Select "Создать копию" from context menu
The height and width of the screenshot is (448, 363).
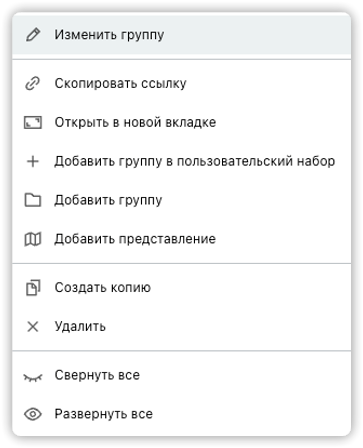[x=182, y=287]
